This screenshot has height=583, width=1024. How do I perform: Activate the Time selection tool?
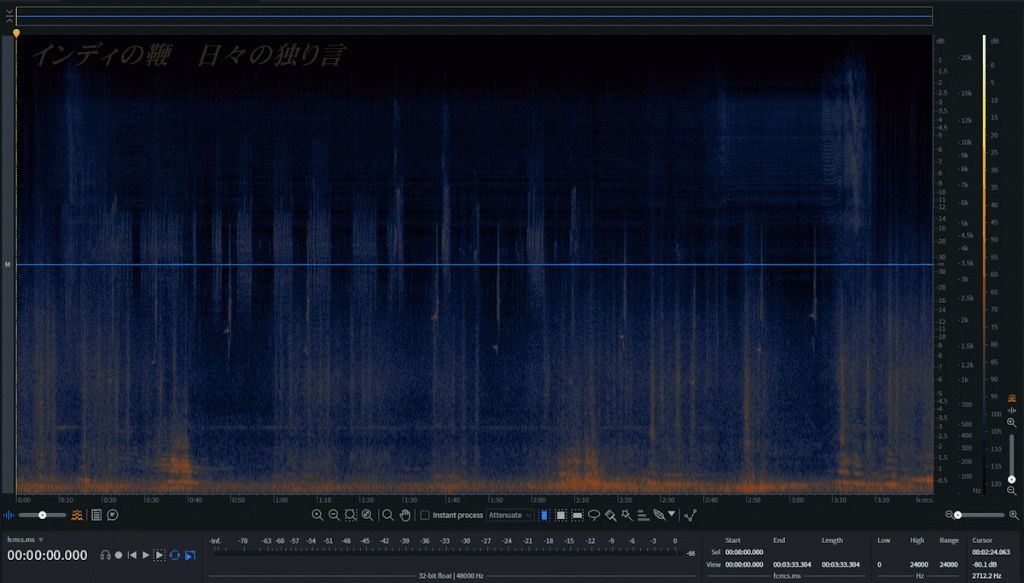point(544,515)
